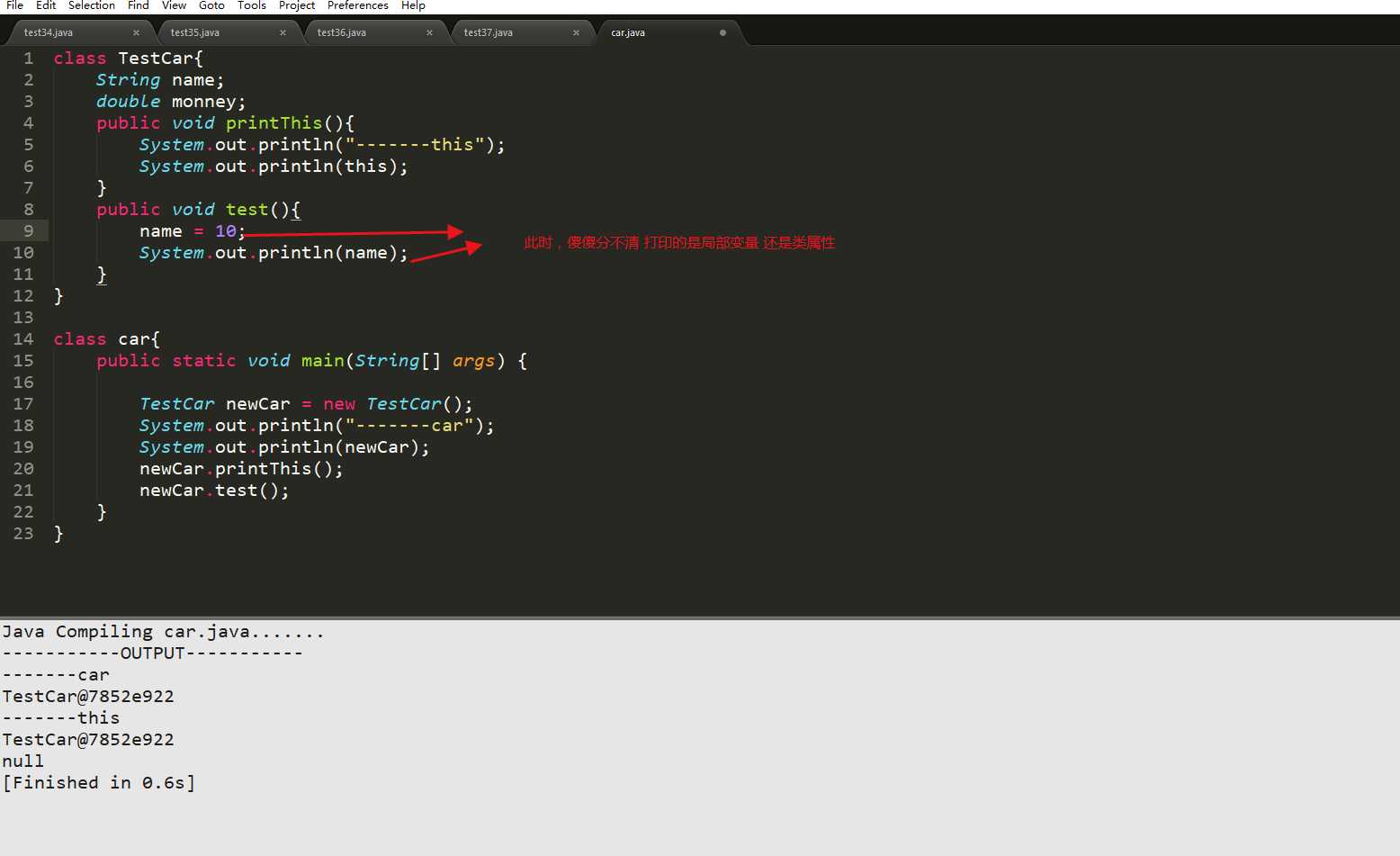
Task: Open the File menu
Action: pos(14,5)
